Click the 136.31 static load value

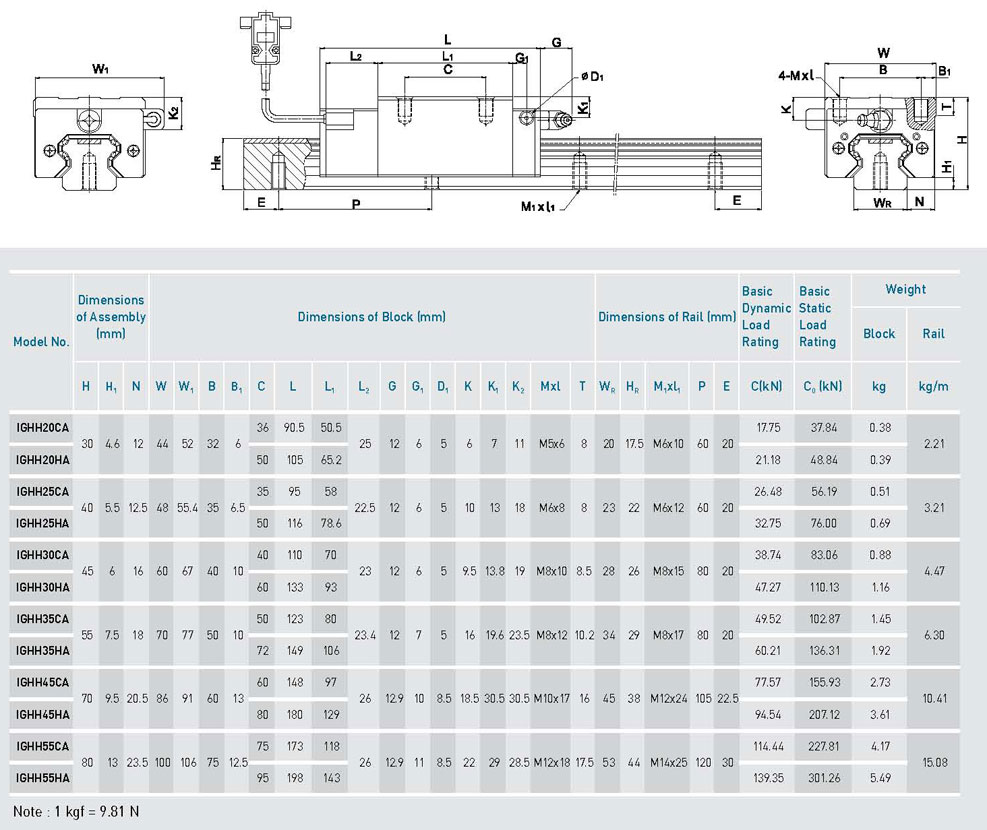pos(824,651)
